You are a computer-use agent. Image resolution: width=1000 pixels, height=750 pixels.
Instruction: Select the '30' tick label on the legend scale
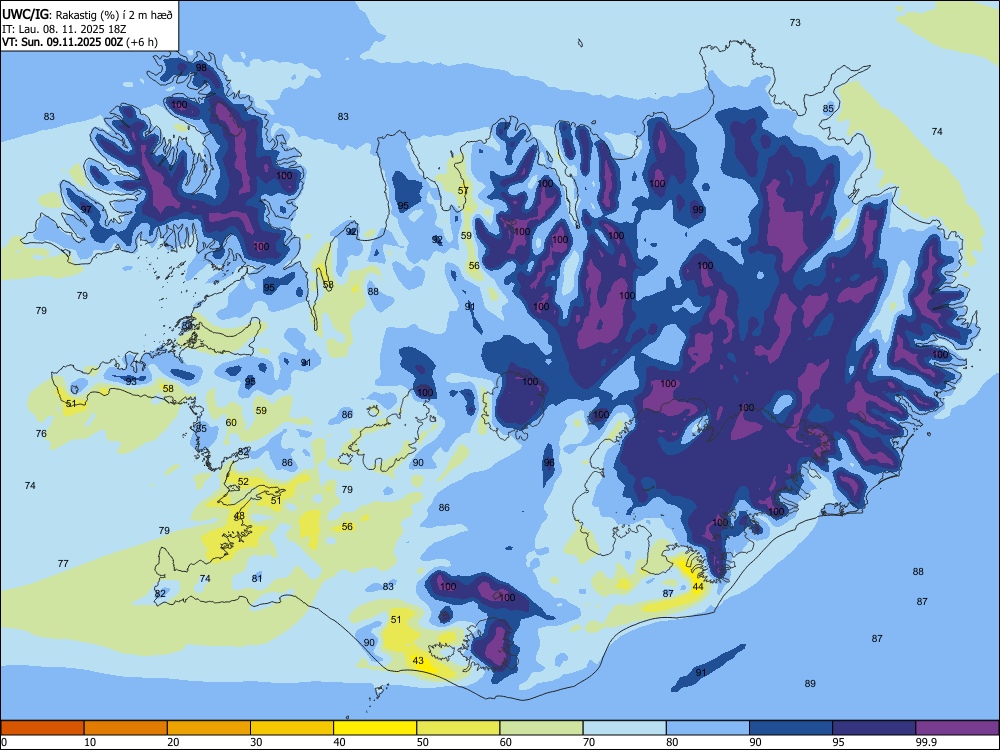(x=256, y=742)
